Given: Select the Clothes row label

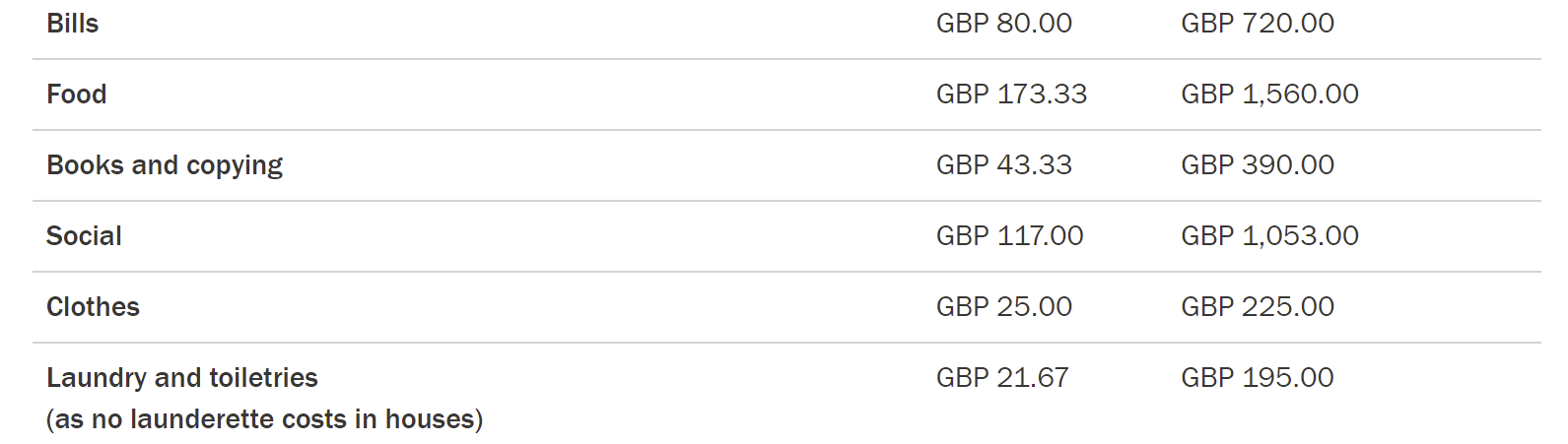Looking at the screenshot, I should click(x=93, y=307).
